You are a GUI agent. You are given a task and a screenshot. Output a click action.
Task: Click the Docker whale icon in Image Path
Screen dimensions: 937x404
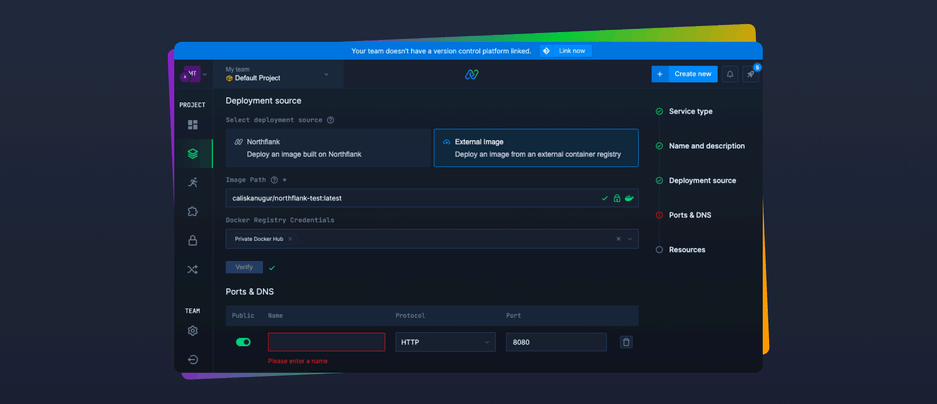(629, 198)
